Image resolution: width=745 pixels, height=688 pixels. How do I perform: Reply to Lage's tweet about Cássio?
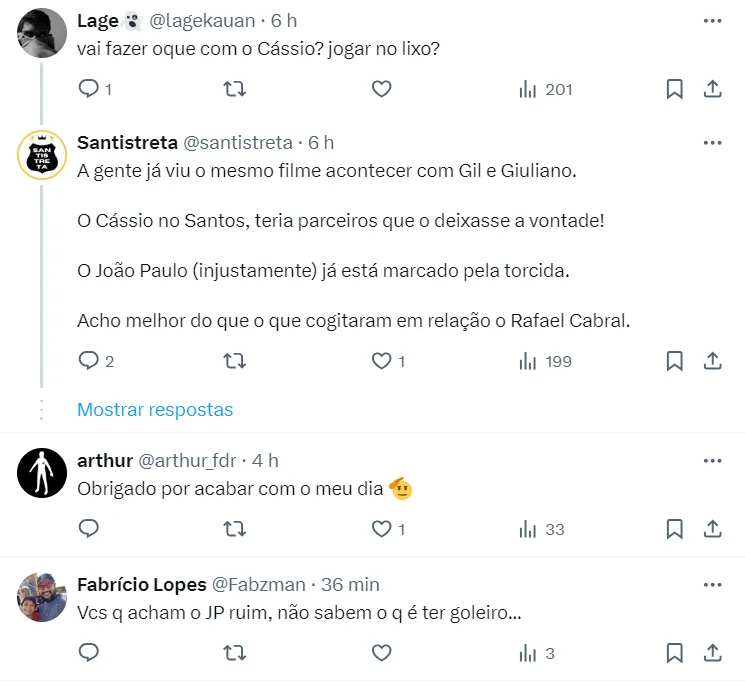(89, 89)
